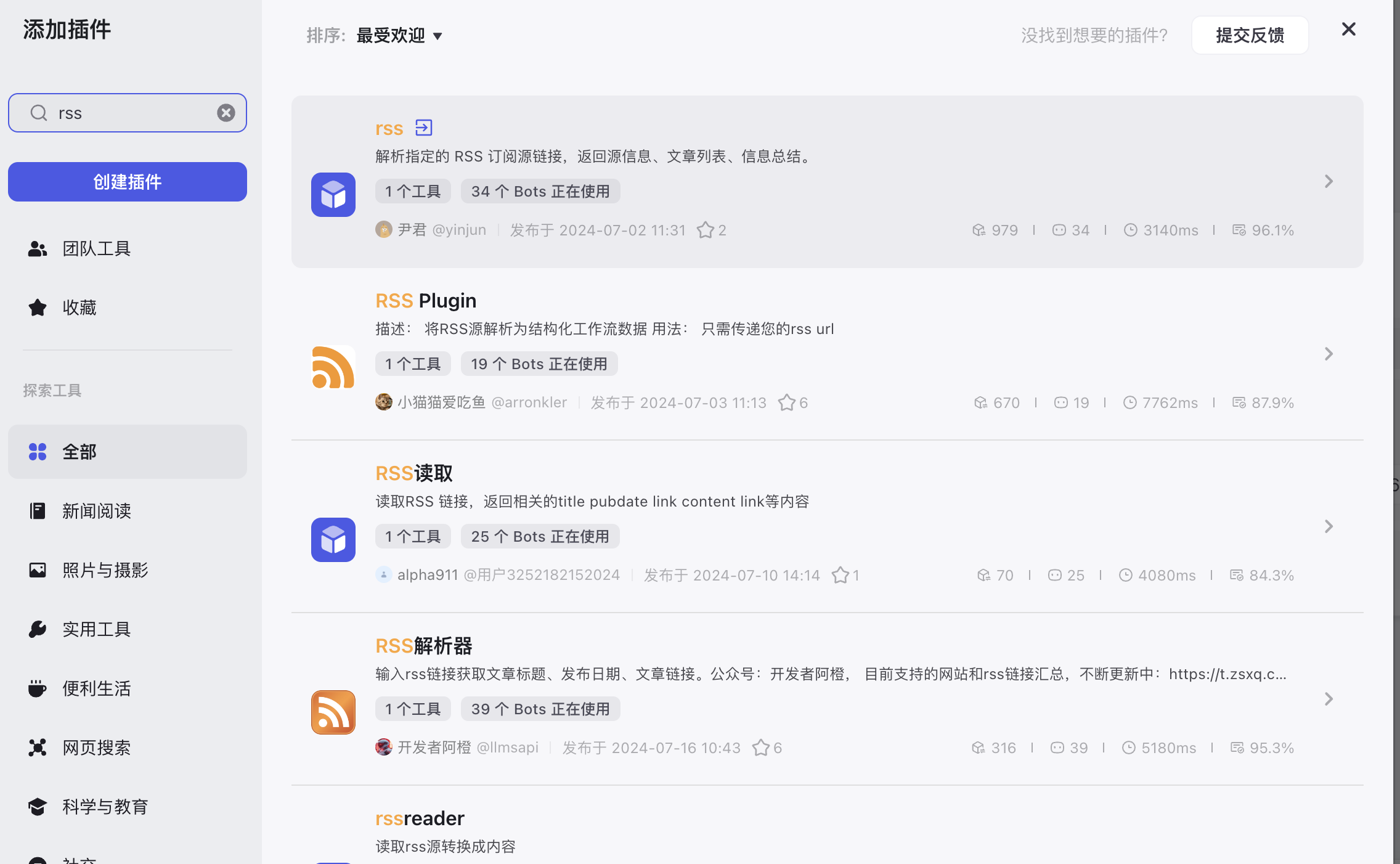Clear the rss search text
Viewport: 1400px width, 864px height.
(226, 113)
